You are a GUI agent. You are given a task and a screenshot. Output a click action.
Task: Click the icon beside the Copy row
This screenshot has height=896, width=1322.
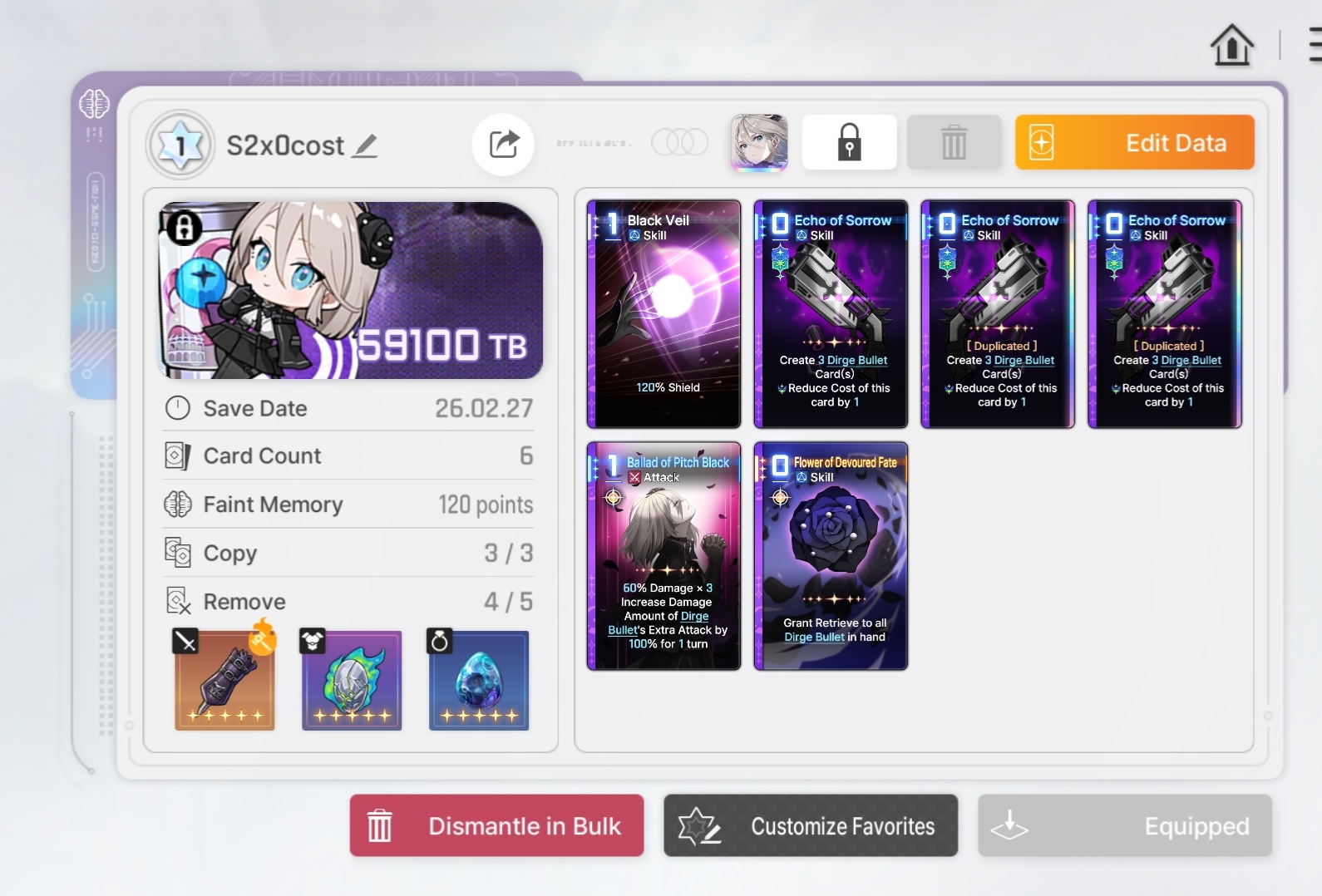pyautogui.click(x=178, y=553)
